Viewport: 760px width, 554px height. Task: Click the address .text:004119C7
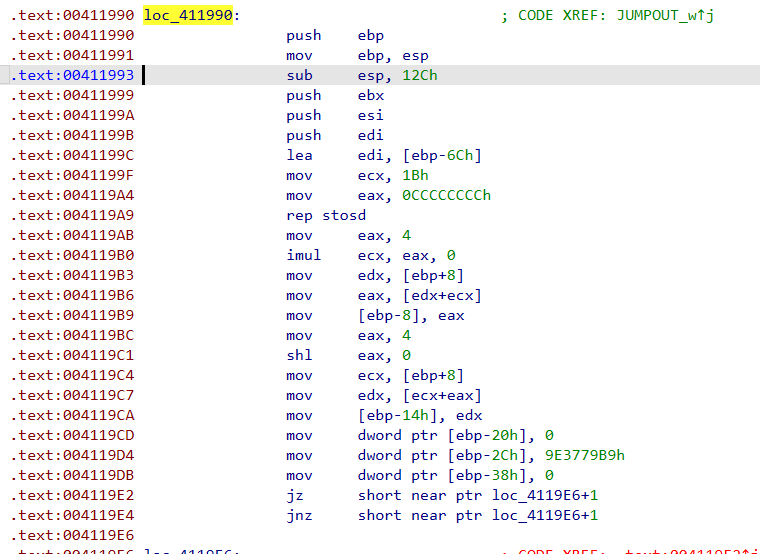72,395
